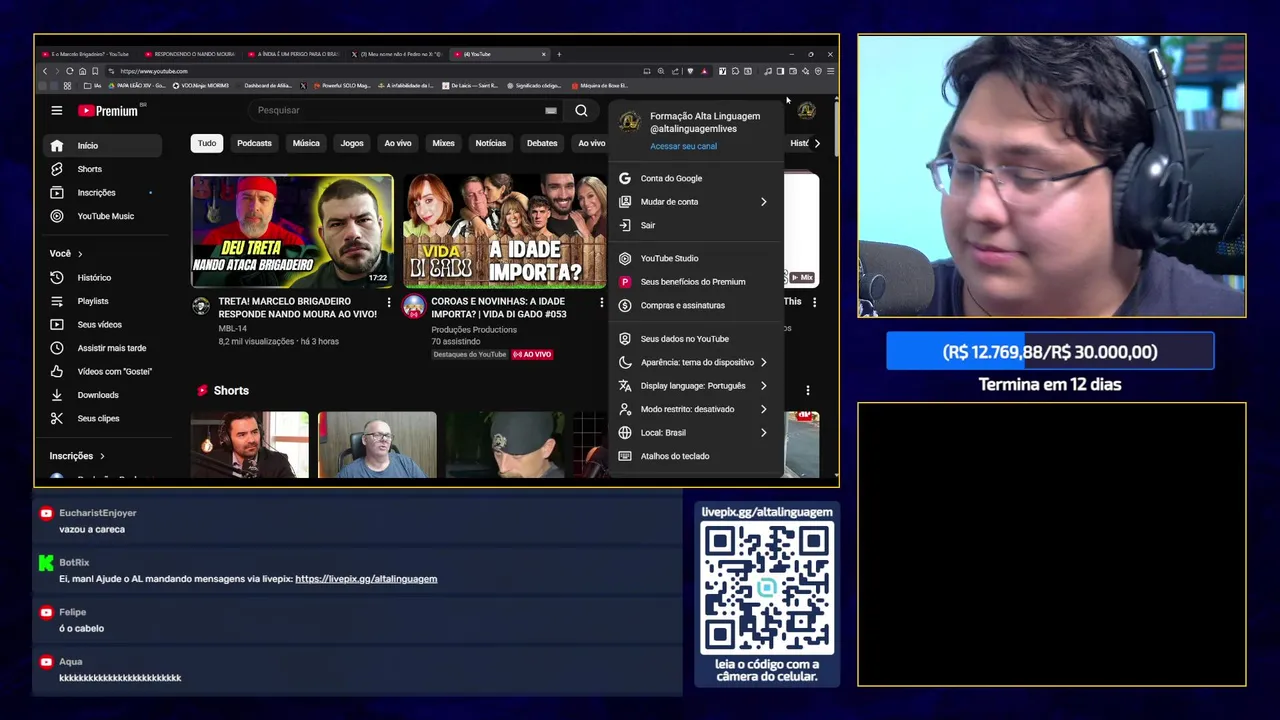The width and height of the screenshot is (1280, 720).
Task: Select Sair to sign out
Action: point(695,226)
